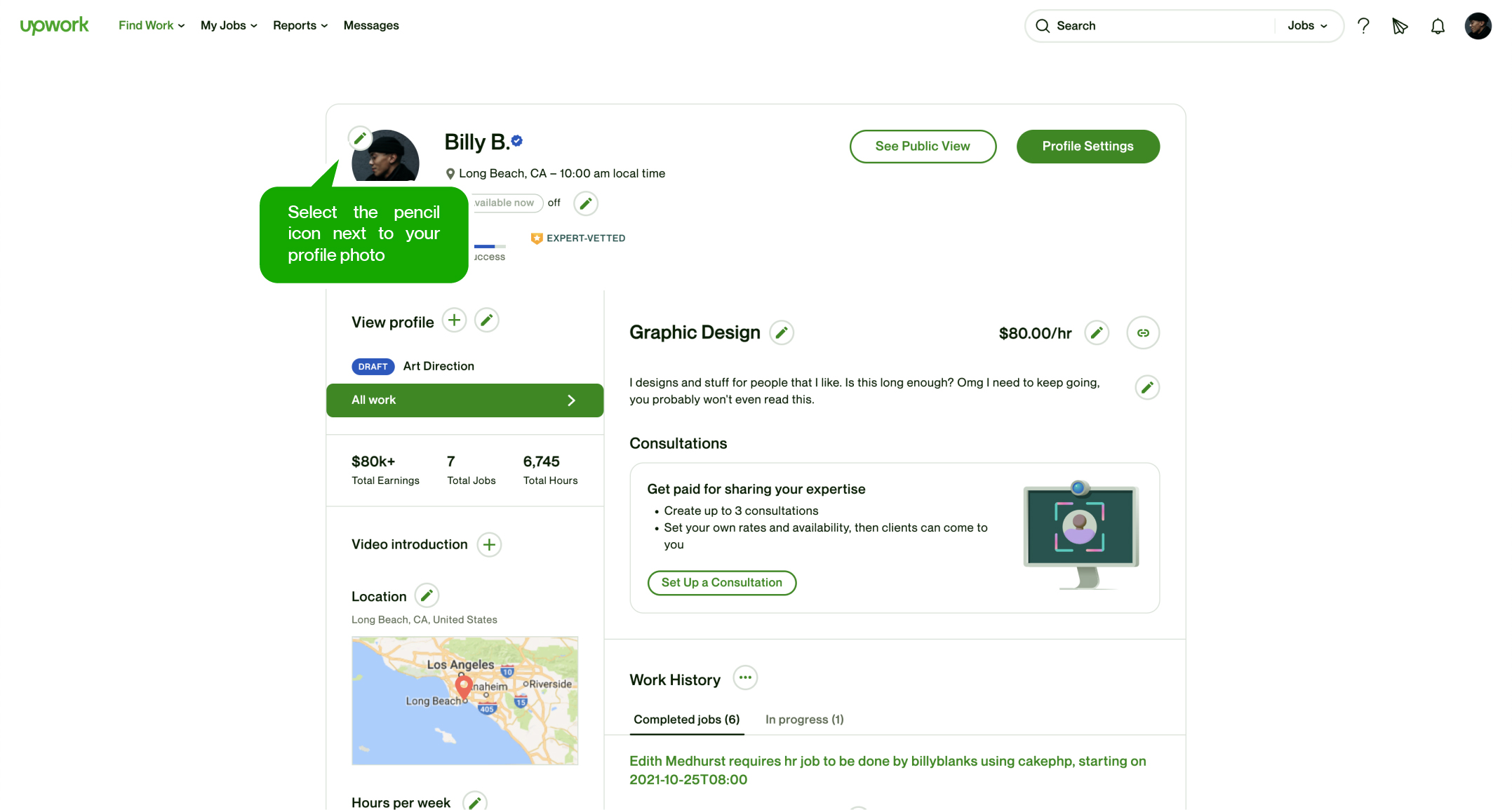Edit the profile overview description
The height and width of the screenshot is (810, 1512).
coord(1146,387)
